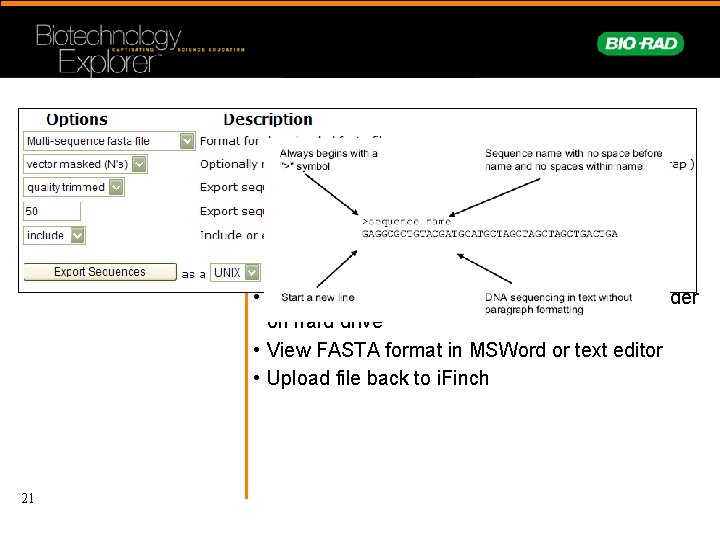Click slide number 21
The width and height of the screenshot is (720, 540).
coord(28,498)
